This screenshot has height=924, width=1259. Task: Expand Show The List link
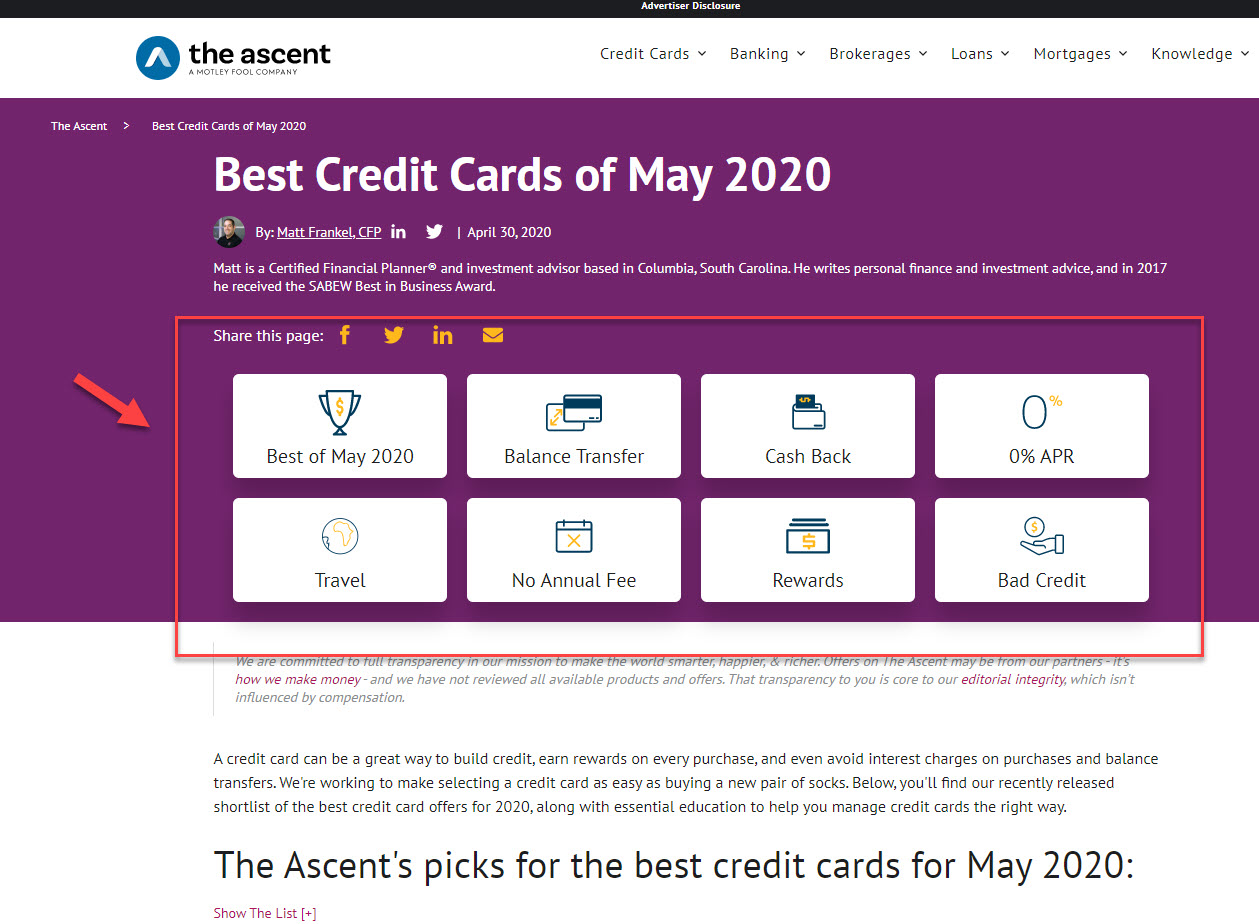pos(265,913)
